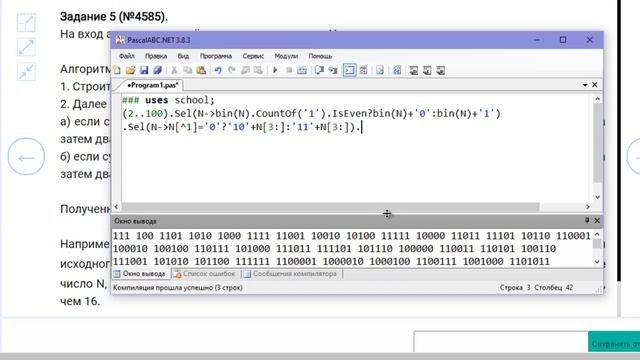Stop program execution with the square icon
Image resolution: width=640 pixels, height=360 pixels.
[289, 70]
